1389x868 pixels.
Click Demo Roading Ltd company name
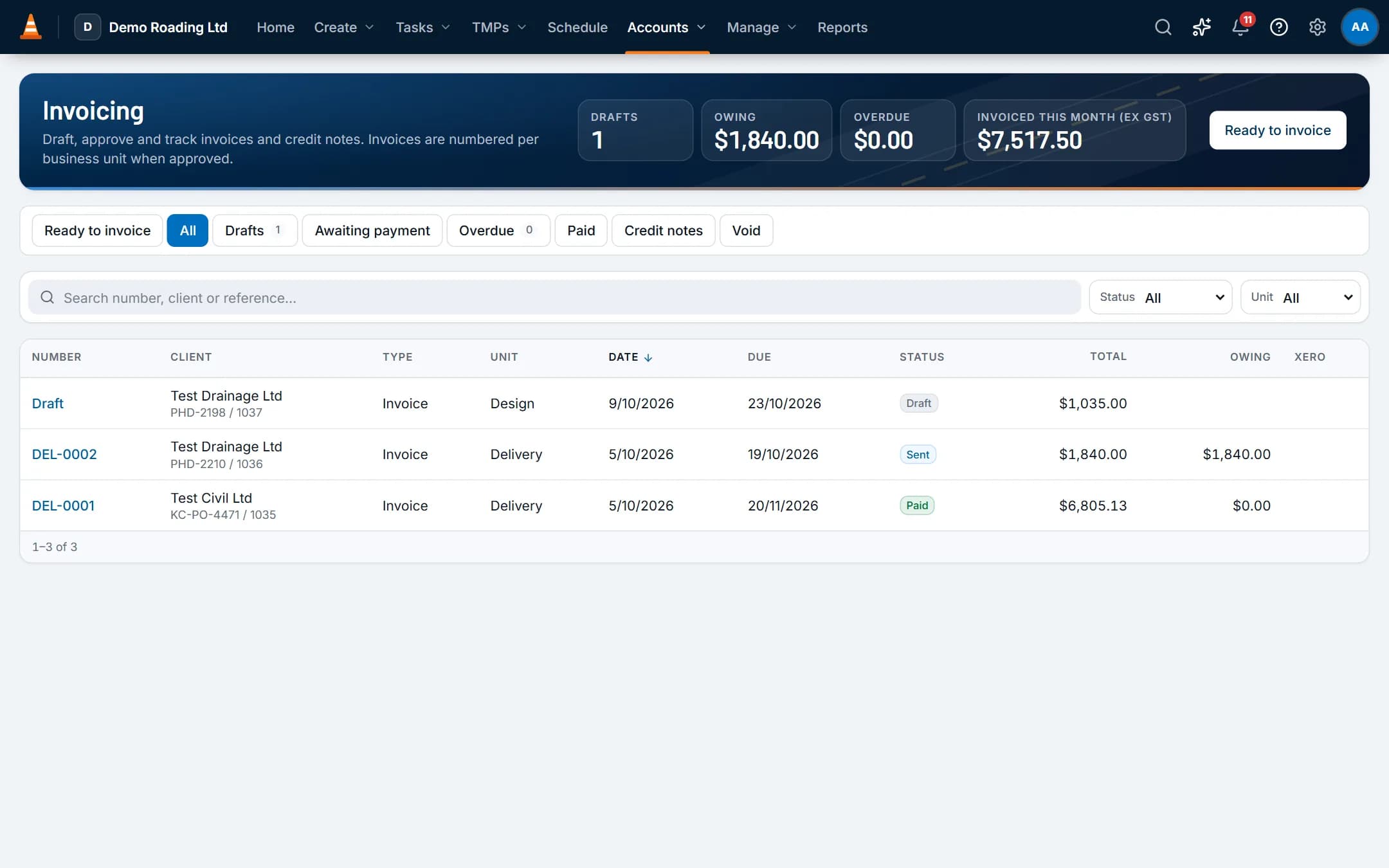(x=168, y=27)
